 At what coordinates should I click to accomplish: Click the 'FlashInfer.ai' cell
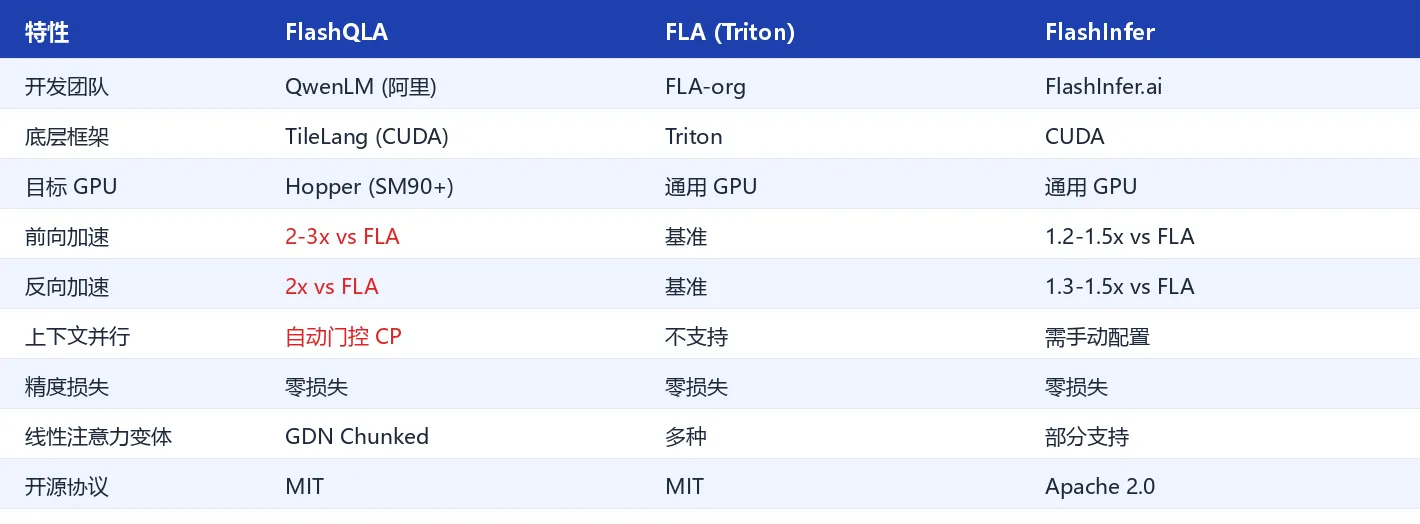pos(1104,87)
